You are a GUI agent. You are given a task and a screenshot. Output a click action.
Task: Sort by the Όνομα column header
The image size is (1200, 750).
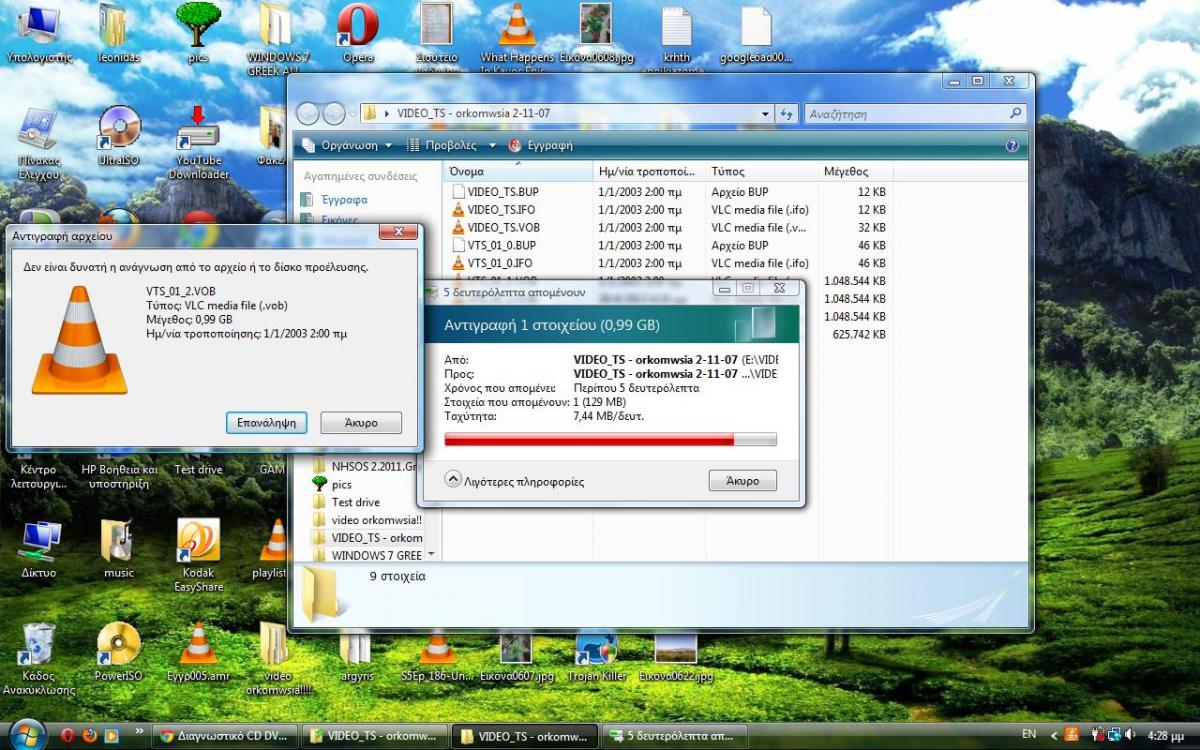[518, 171]
